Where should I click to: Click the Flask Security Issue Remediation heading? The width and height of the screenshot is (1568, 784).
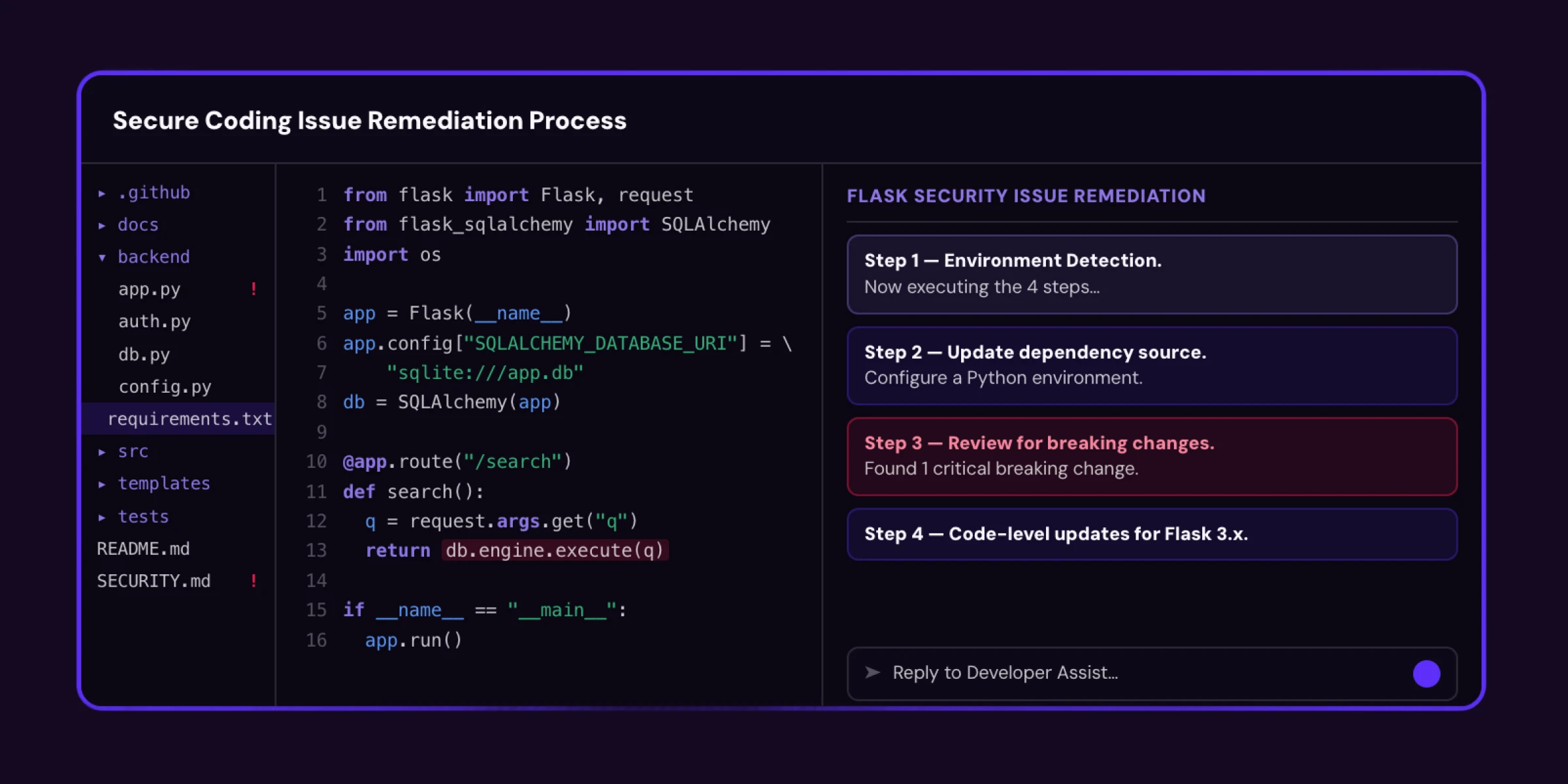coord(1026,196)
